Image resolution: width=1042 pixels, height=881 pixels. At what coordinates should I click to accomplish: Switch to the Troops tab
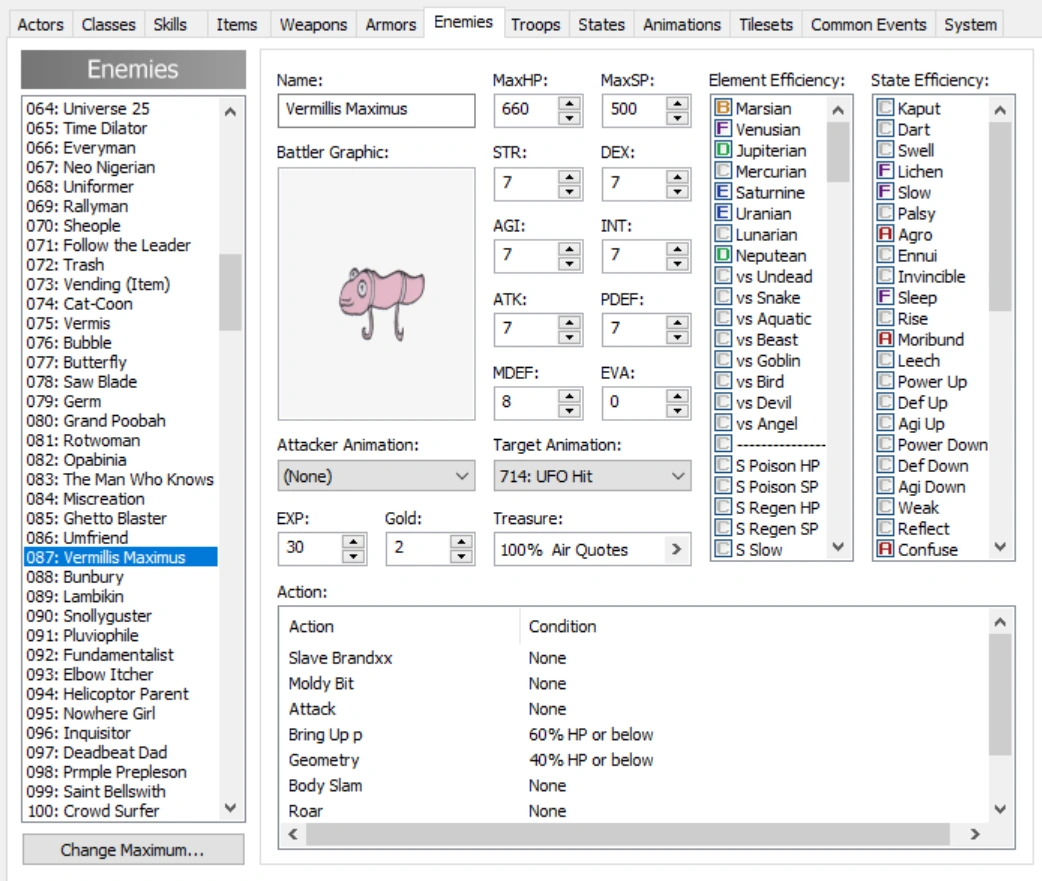point(536,25)
